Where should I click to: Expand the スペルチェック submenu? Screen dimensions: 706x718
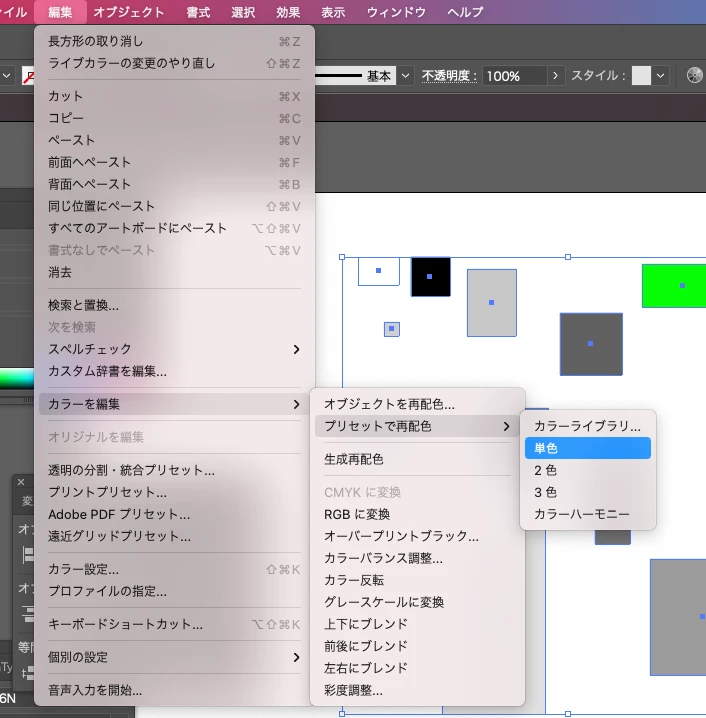coord(174,349)
